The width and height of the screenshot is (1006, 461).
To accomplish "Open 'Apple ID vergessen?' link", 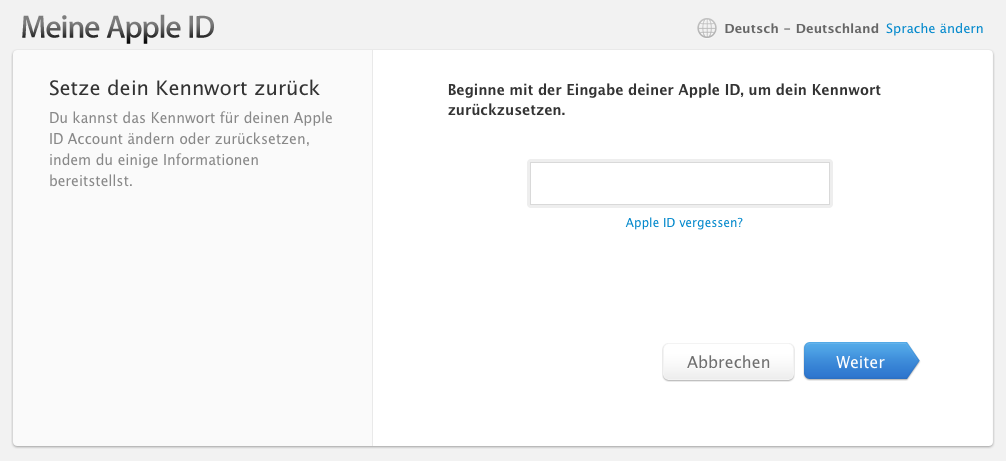I will (x=684, y=223).
